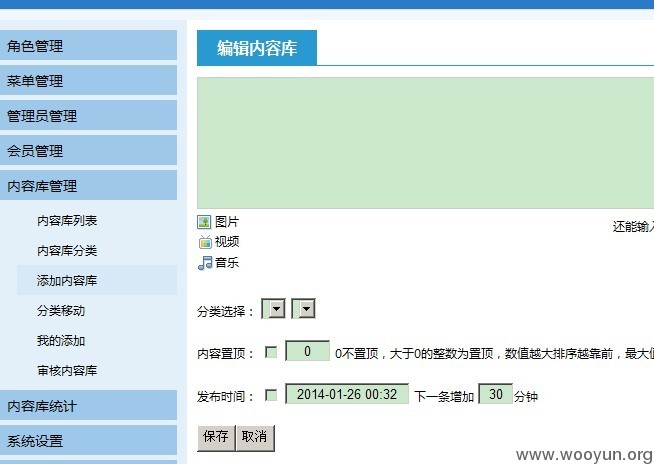Click the publish time field 2014-01-26 00:32
The image size is (654, 464).
[x=347, y=394]
